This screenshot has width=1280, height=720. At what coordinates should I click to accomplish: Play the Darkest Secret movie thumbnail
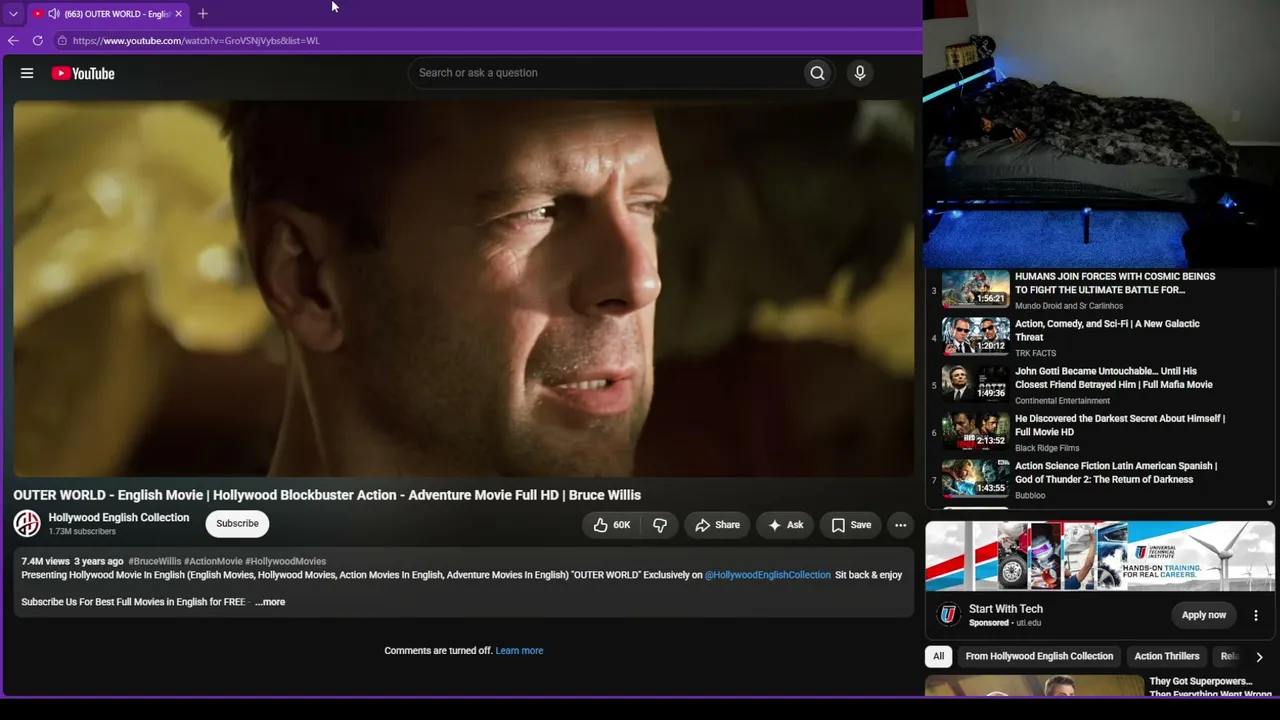pos(976,432)
